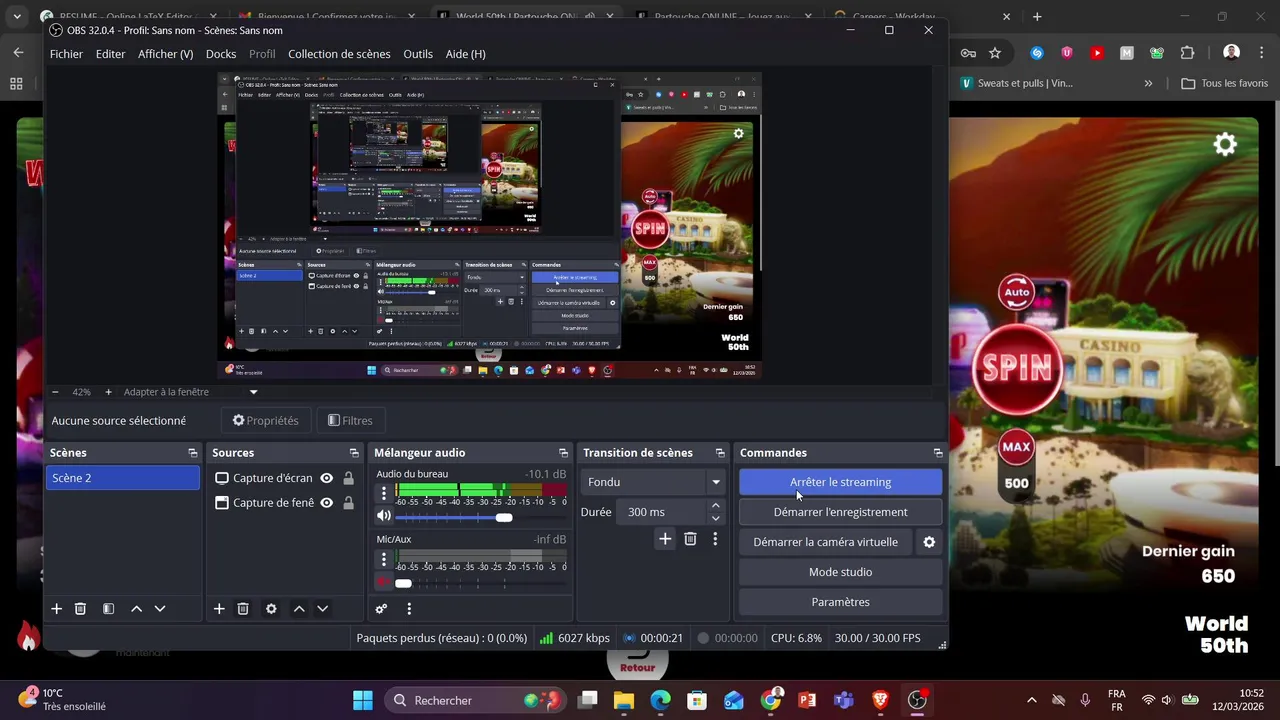This screenshot has width=1280, height=720.
Task: Open Windows Start menu
Action: click(363, 700)
